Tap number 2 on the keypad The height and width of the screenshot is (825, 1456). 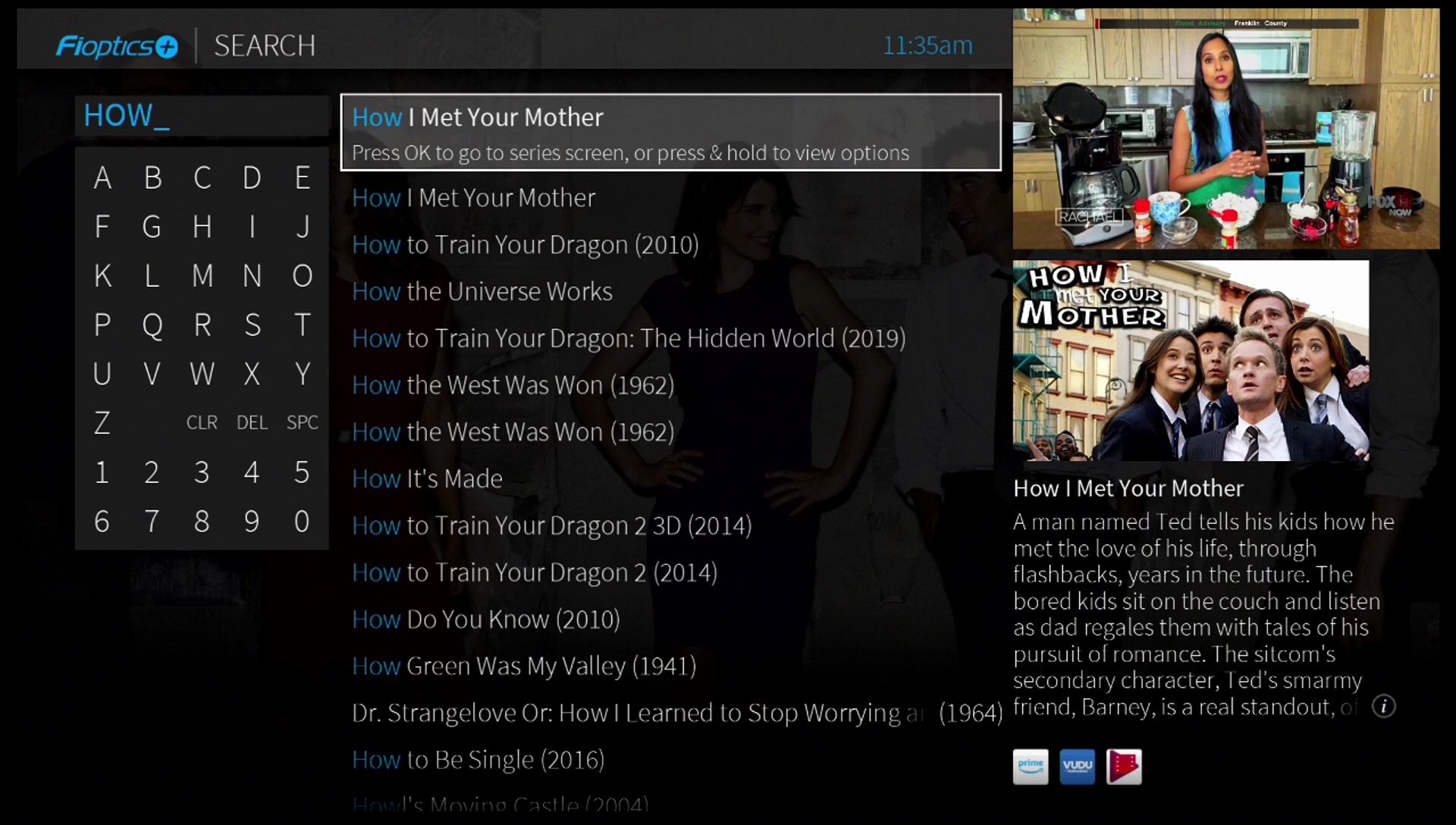pos(152,472)
